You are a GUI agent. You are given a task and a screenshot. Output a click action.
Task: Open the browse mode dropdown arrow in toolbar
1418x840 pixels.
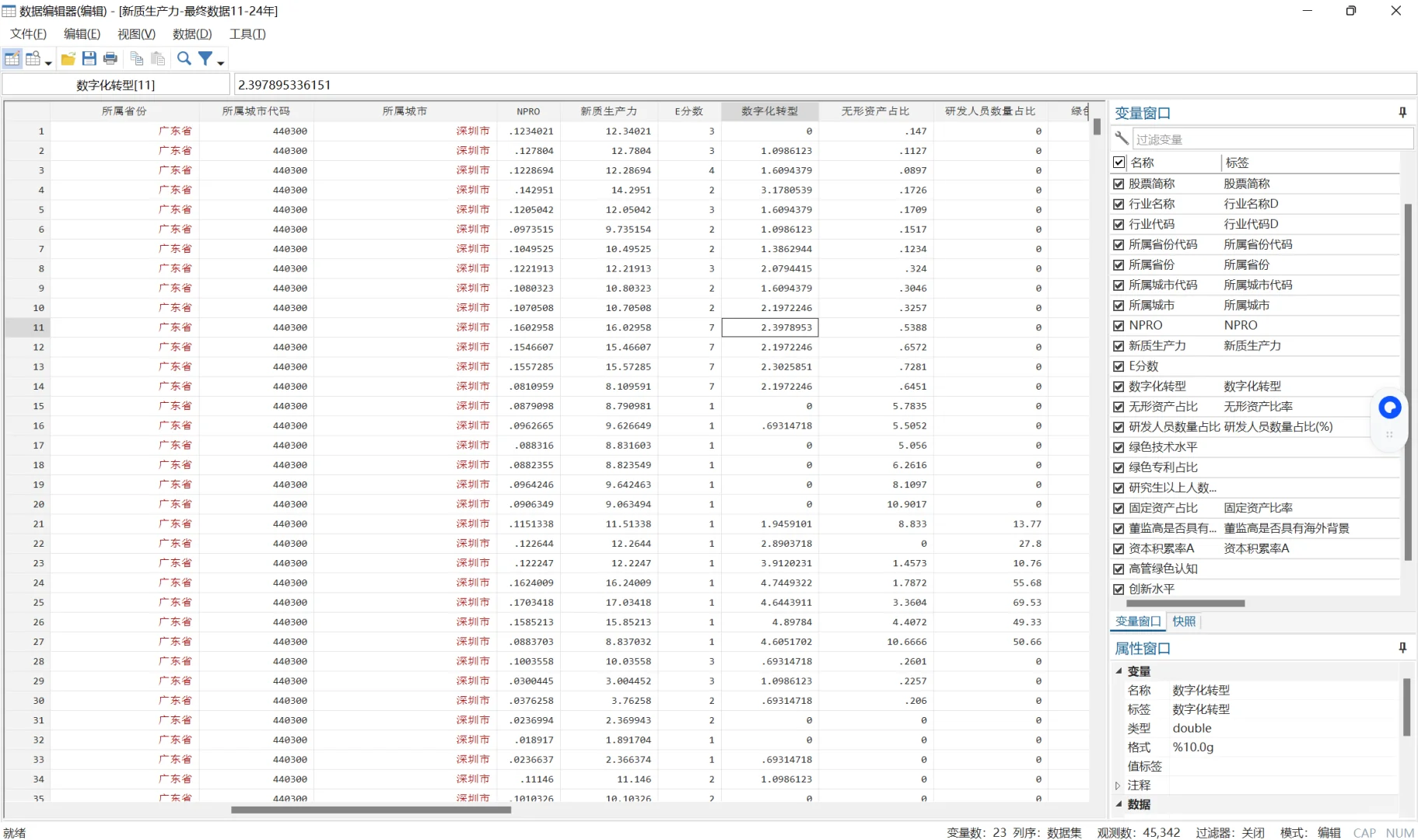pos(48,62)
